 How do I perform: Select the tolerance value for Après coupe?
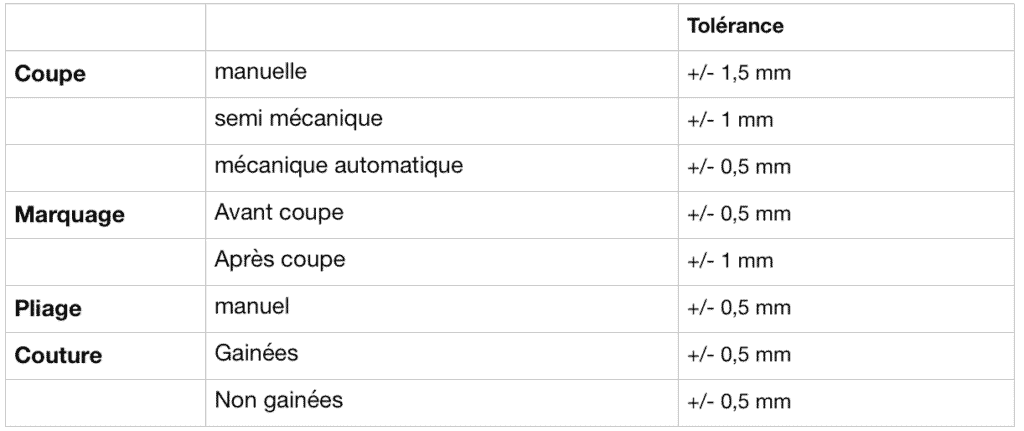732,261
